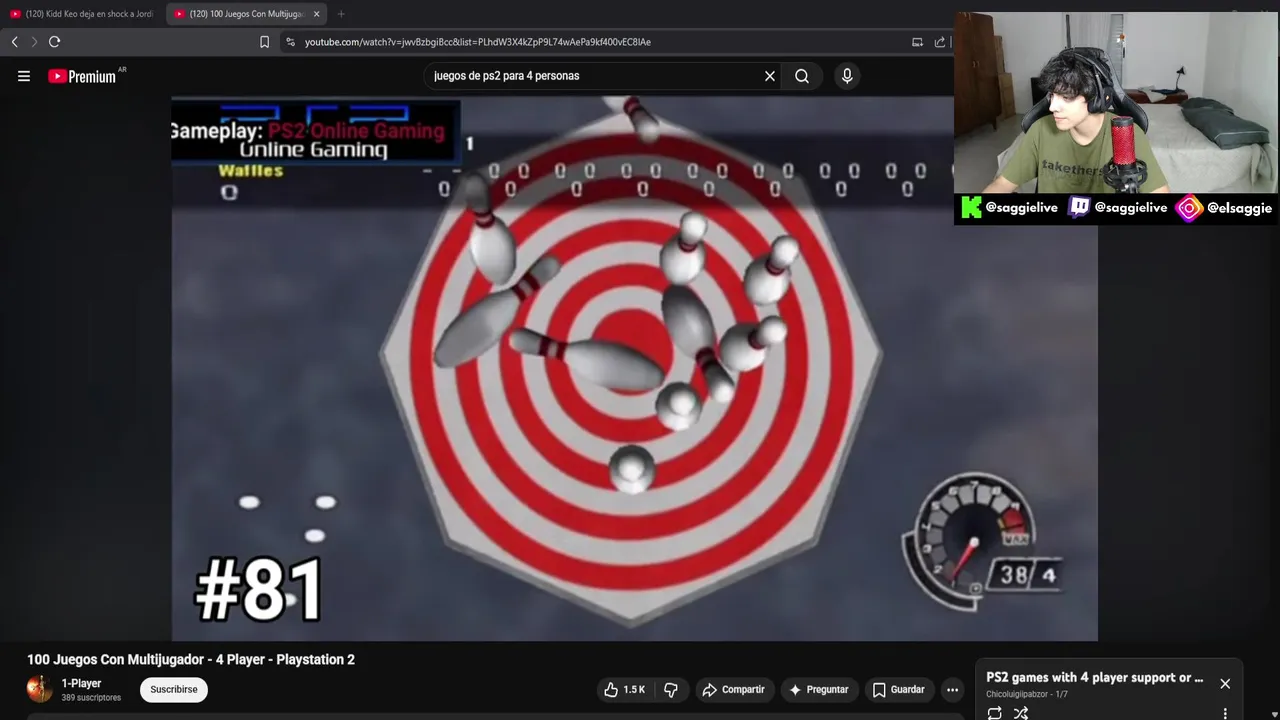Like the video with 1.5K likes
The width and height of the screenshot is (1280, 720).
[625, 690]
